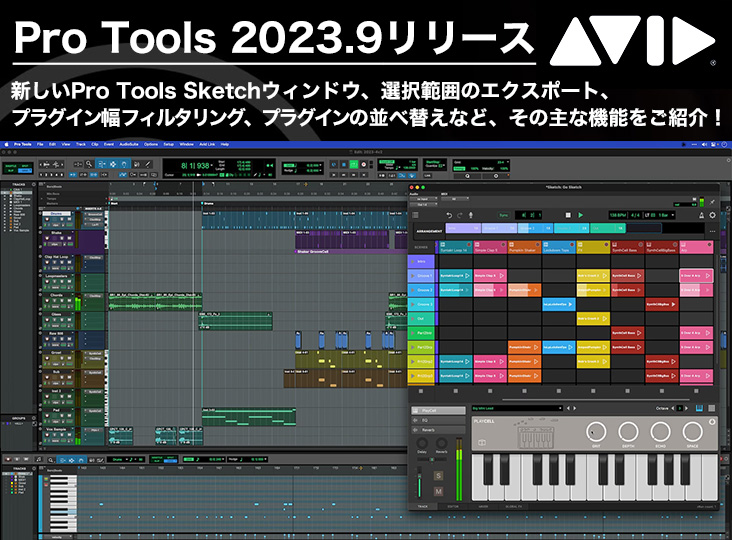Select the EQ insert slot

point(438,421)
